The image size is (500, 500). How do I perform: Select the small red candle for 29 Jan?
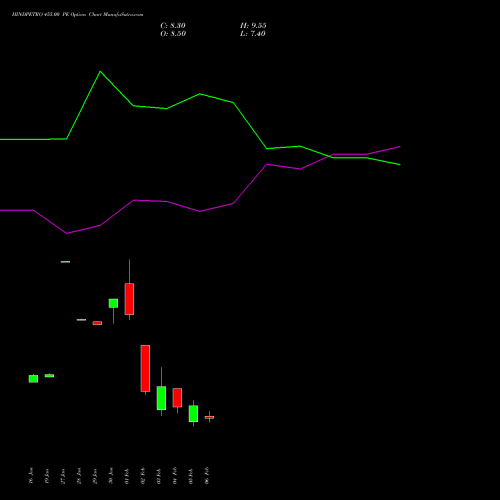97,323
